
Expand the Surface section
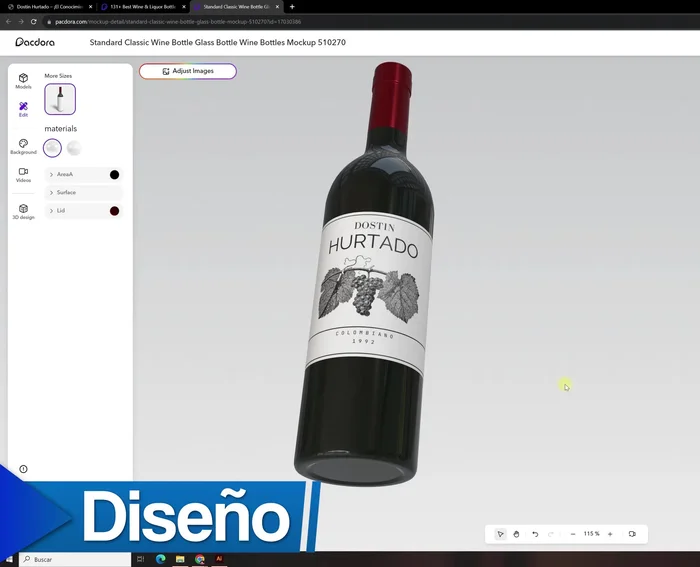pyautogui.click(x=83, y=192)
